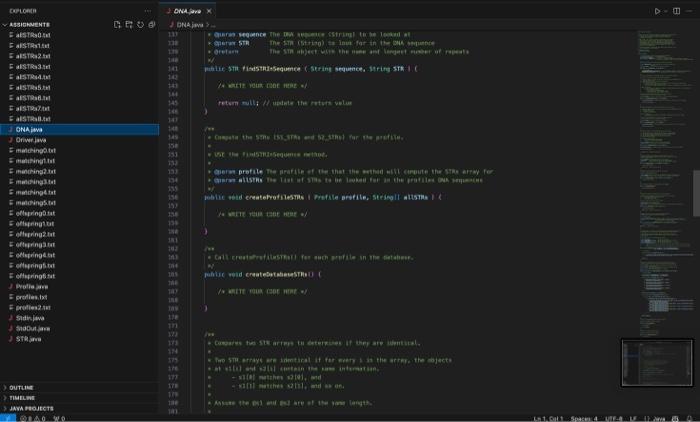
Task: Open allSTRs7.txt file
Action: pyautogui.click(x=33, y=109)
